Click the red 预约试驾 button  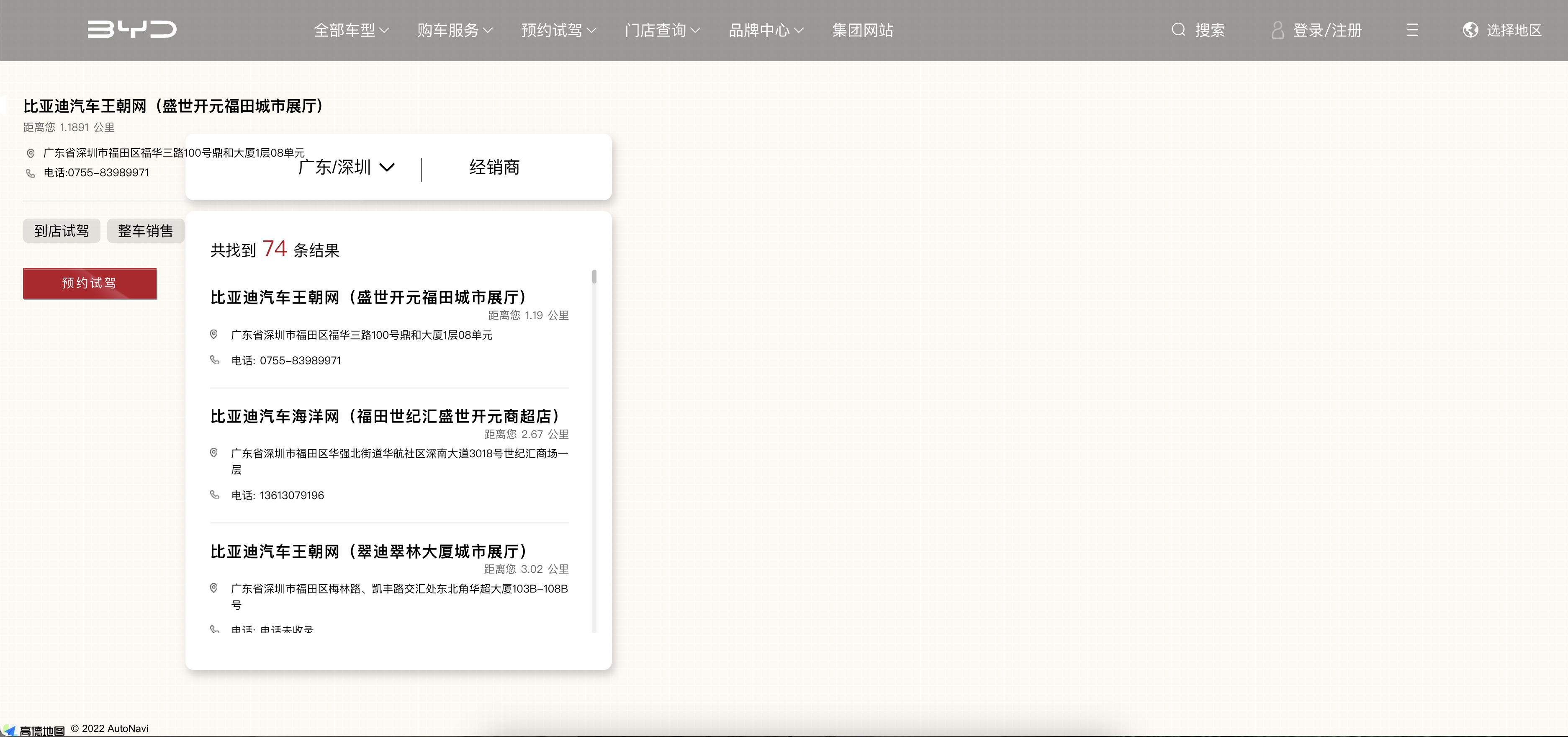tap(90, 283)
